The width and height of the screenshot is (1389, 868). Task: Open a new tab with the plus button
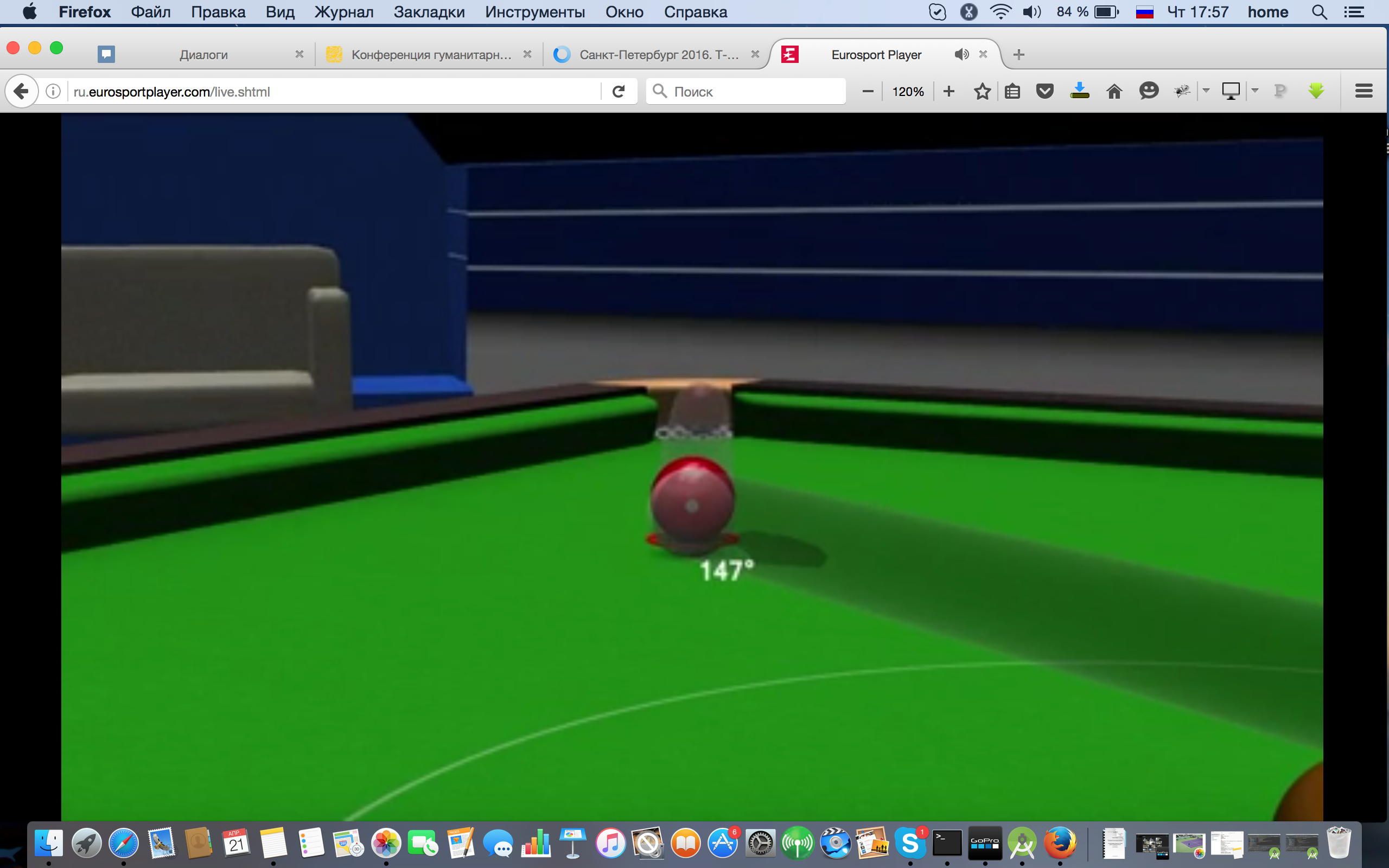pyautogui.click(x=1019, y=55)
